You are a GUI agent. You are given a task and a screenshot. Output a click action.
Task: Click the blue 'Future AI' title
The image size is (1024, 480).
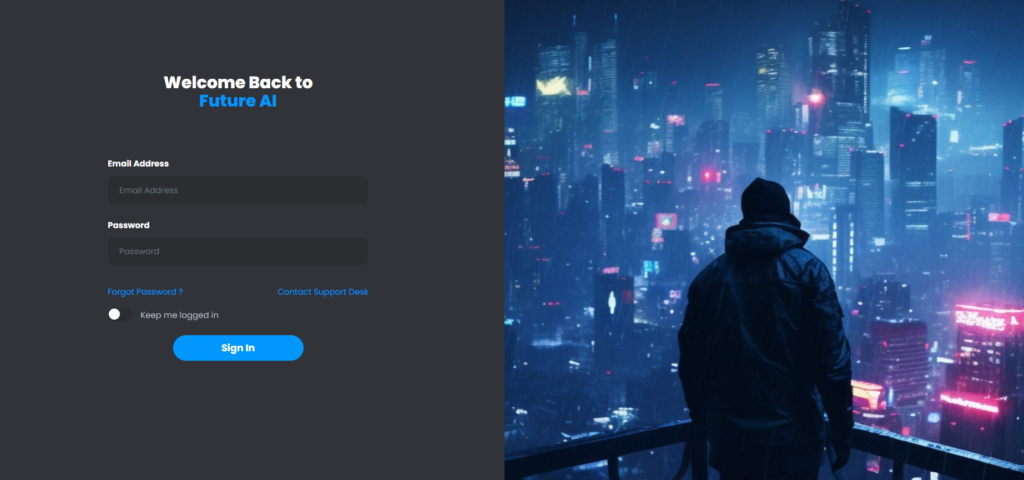(238, 101)
